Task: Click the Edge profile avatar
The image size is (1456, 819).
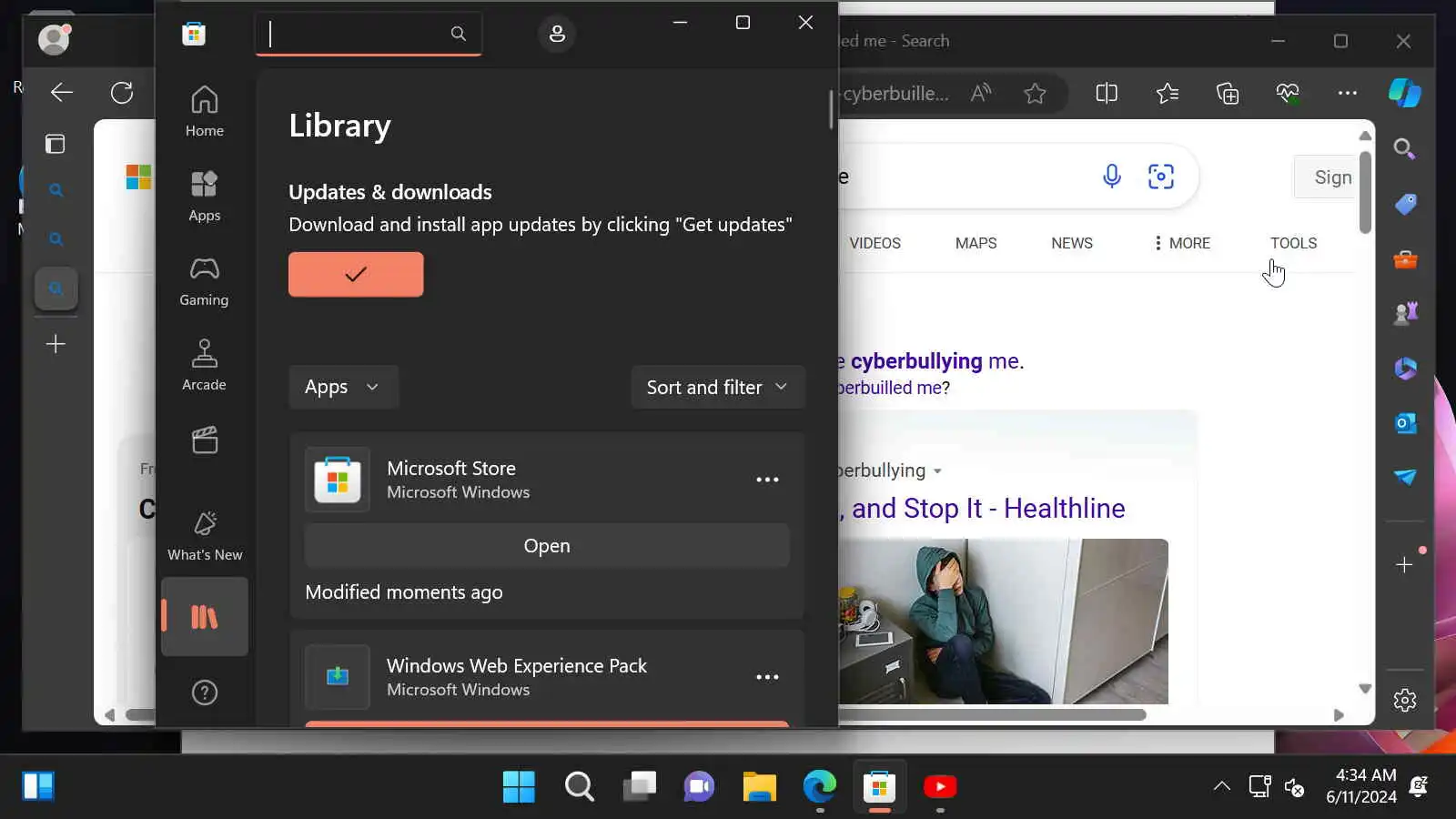Action: pos(54,39)
